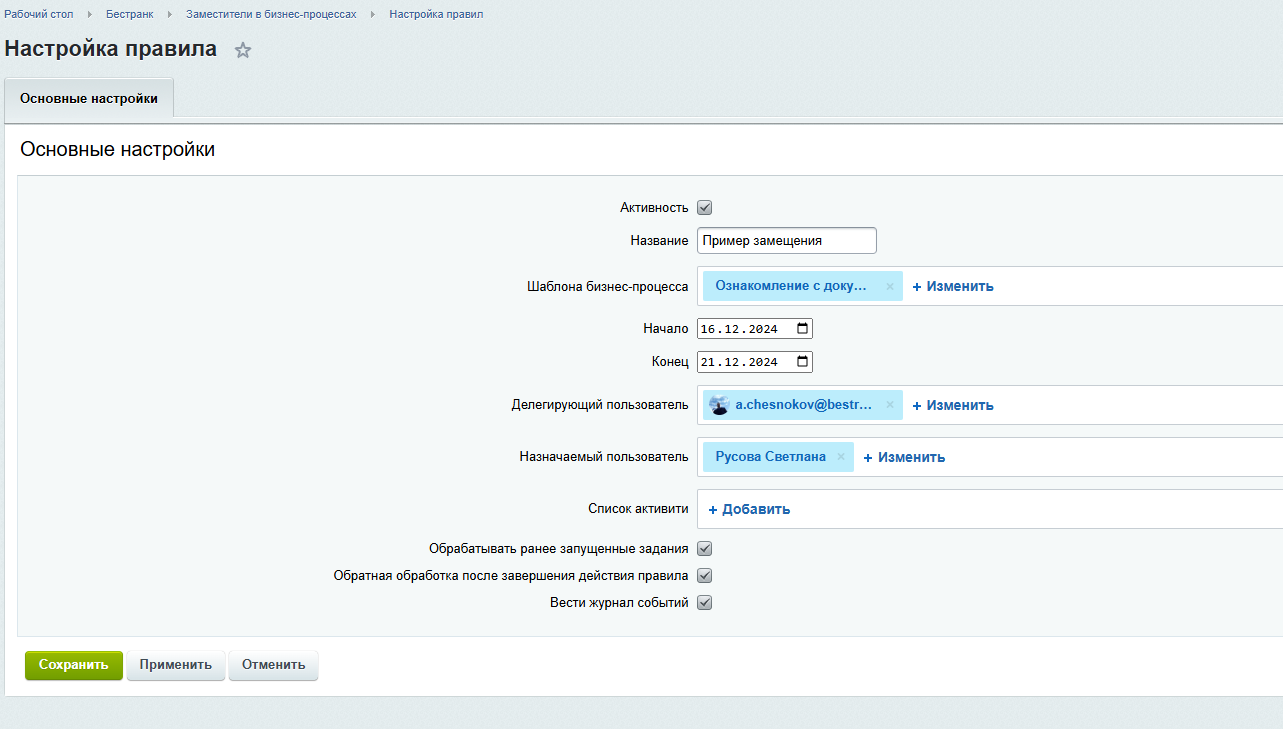Click Изменить for business process template
The image size is (1283, 729).
click(953, 286)
